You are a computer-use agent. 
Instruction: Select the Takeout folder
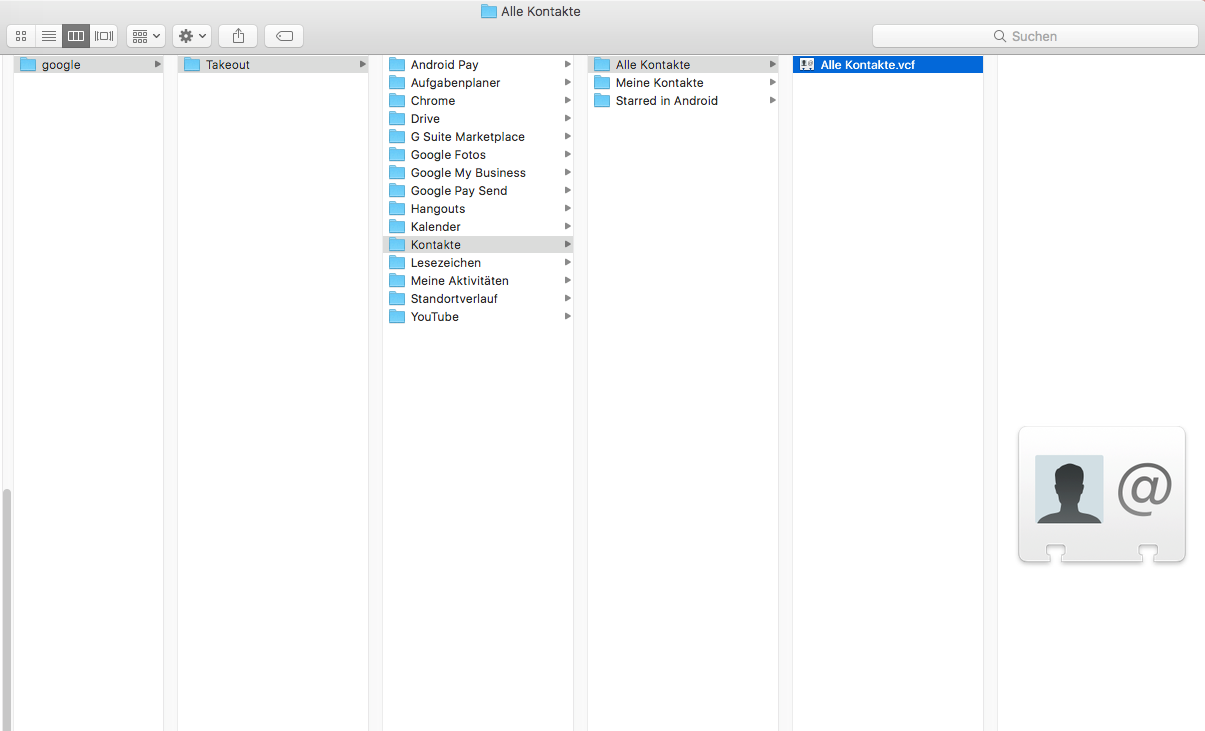(273, 64)
